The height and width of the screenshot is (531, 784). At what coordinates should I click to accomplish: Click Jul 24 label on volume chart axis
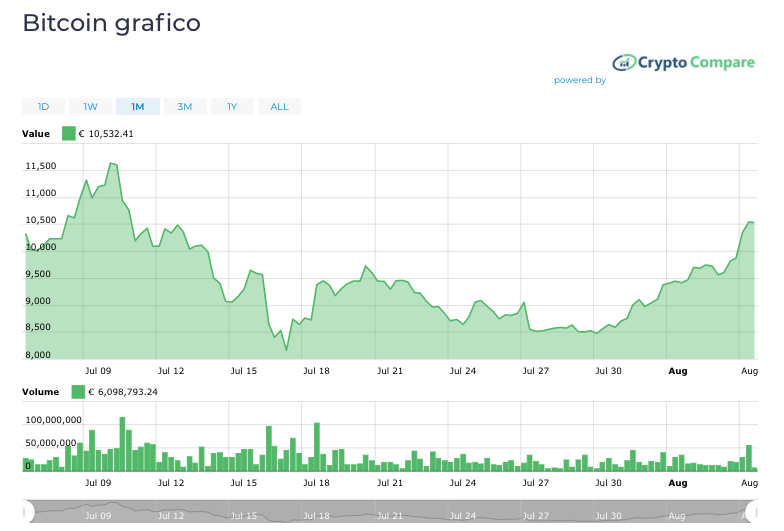(462, 483)
